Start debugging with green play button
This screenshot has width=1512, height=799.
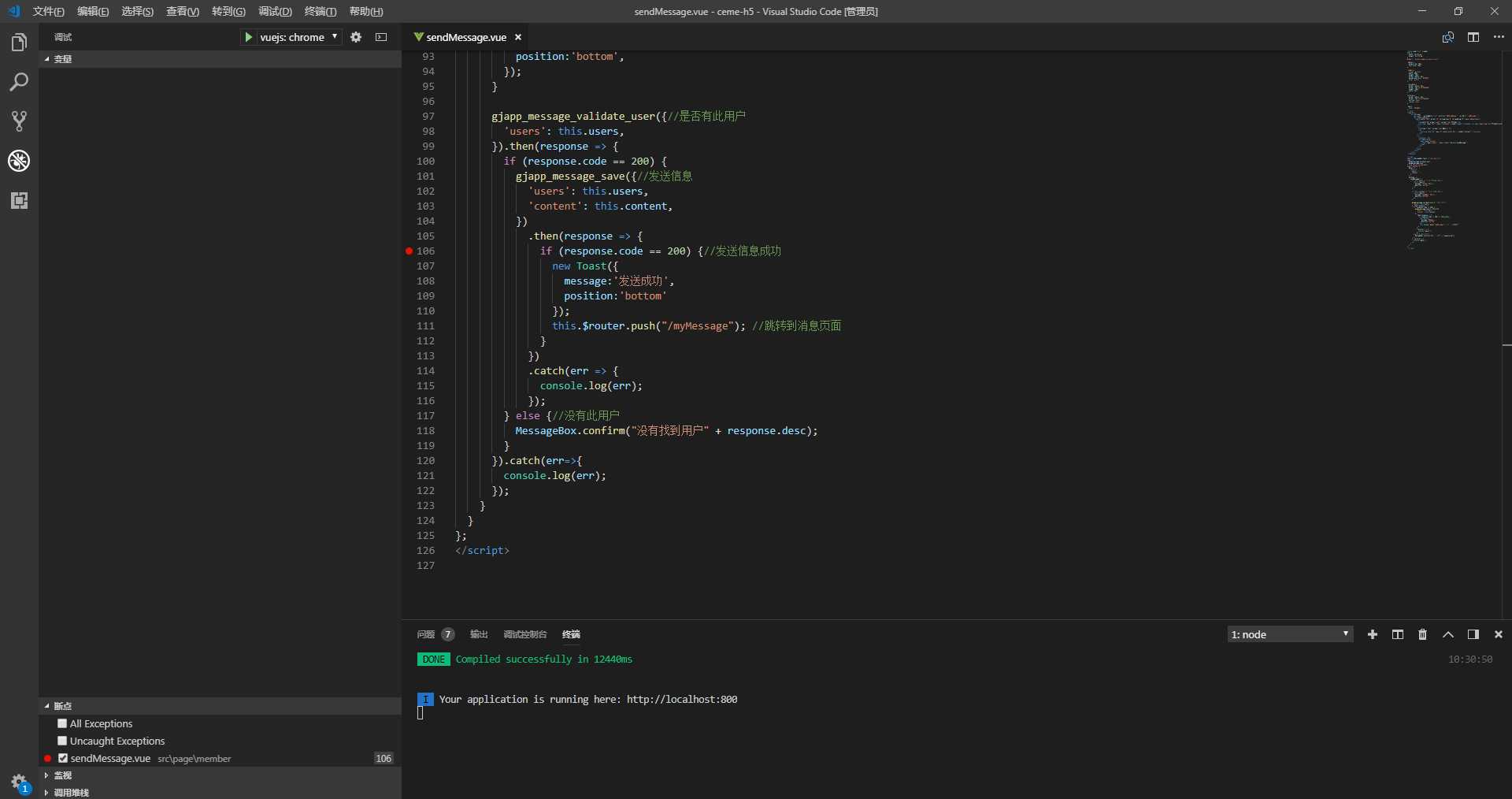click(249, 37)
